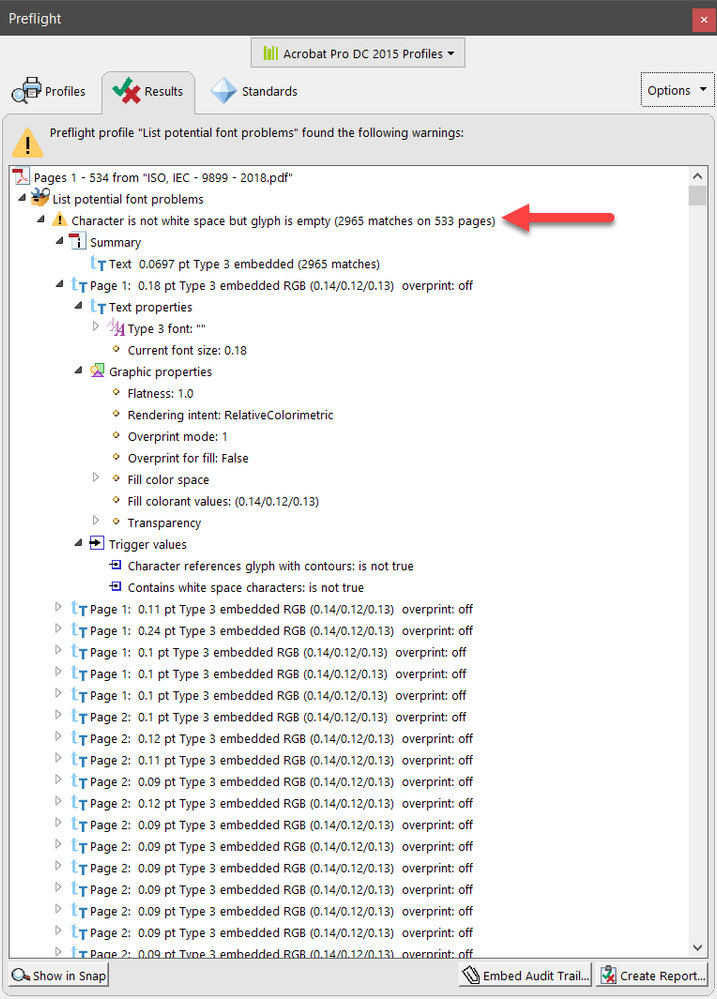Image resolution: width=717 pixels, height=999 pixels.
Task: Click the trigger icon beside Contains white space characters
Action: tap(115, 587)
